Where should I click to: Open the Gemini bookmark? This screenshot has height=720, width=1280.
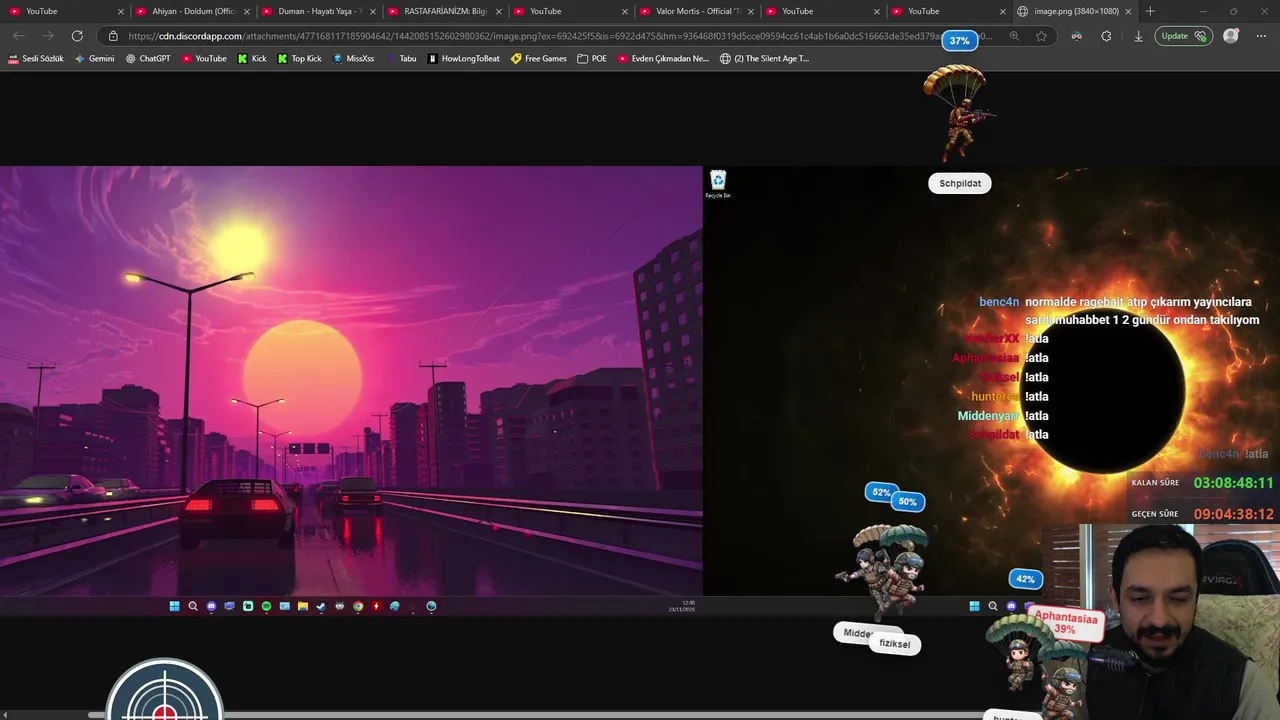[x=95, y=58]
